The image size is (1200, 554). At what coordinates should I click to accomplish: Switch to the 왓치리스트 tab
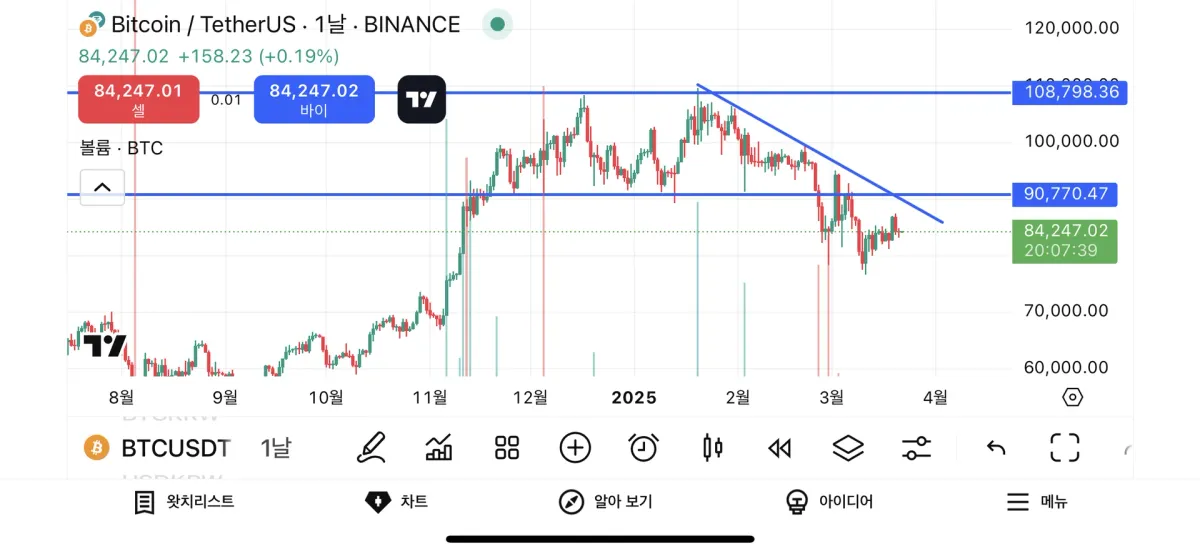coord(185,502)
